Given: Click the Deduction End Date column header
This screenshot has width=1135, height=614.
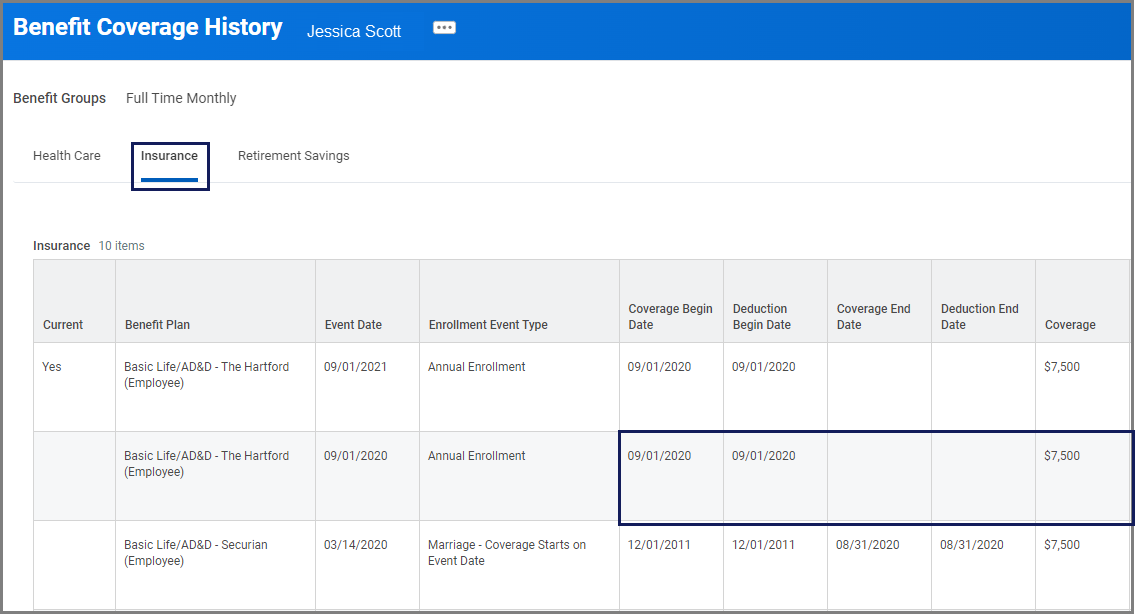Looking at the screenshot, I should (x=979, y=317).
